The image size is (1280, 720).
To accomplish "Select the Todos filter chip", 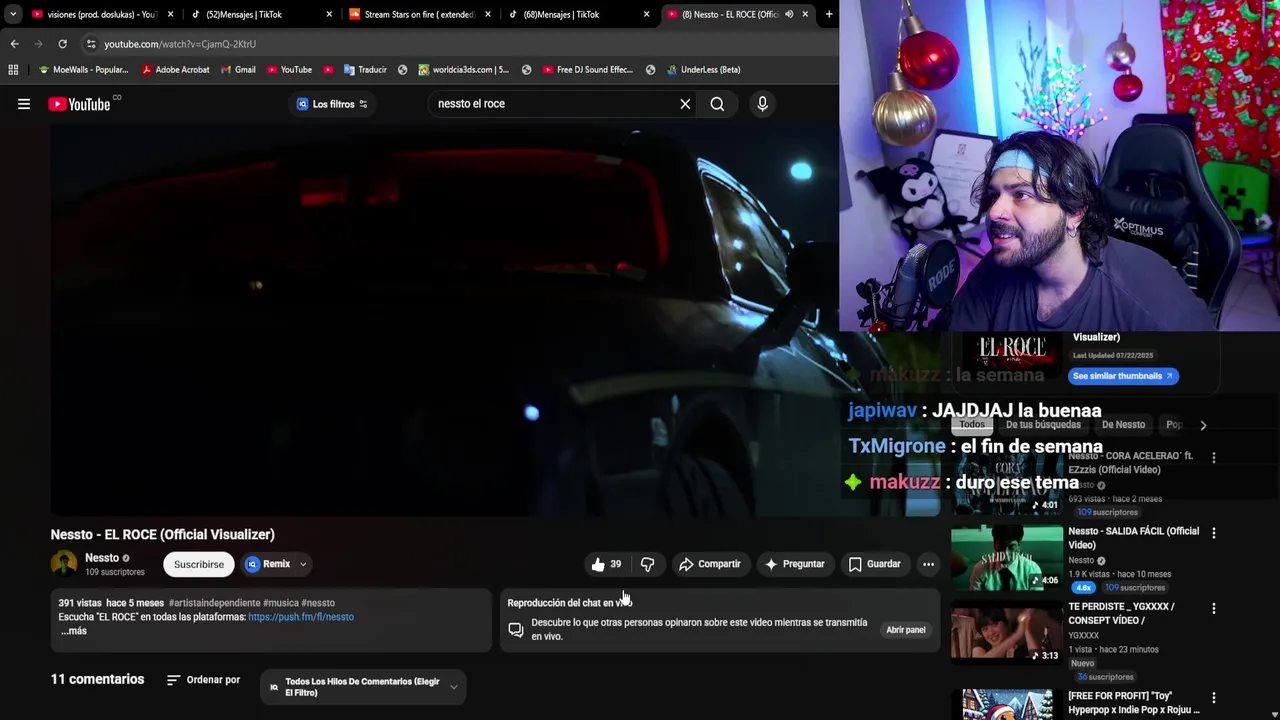I will (x=972, y=425).
